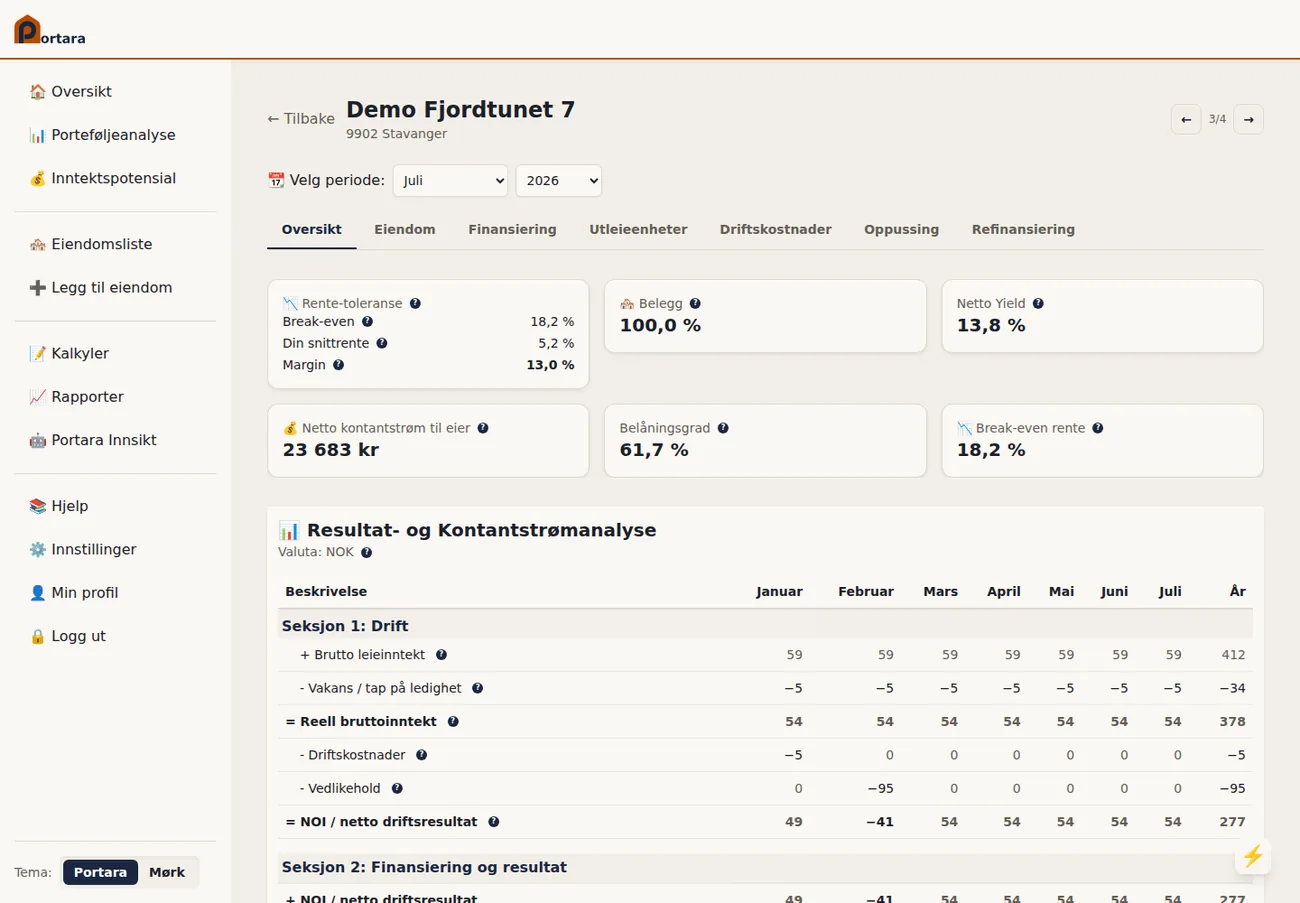1300x903 pixels.
Task: Click help icon for Driftskostnader row
Action: click(x=421, y=755)
